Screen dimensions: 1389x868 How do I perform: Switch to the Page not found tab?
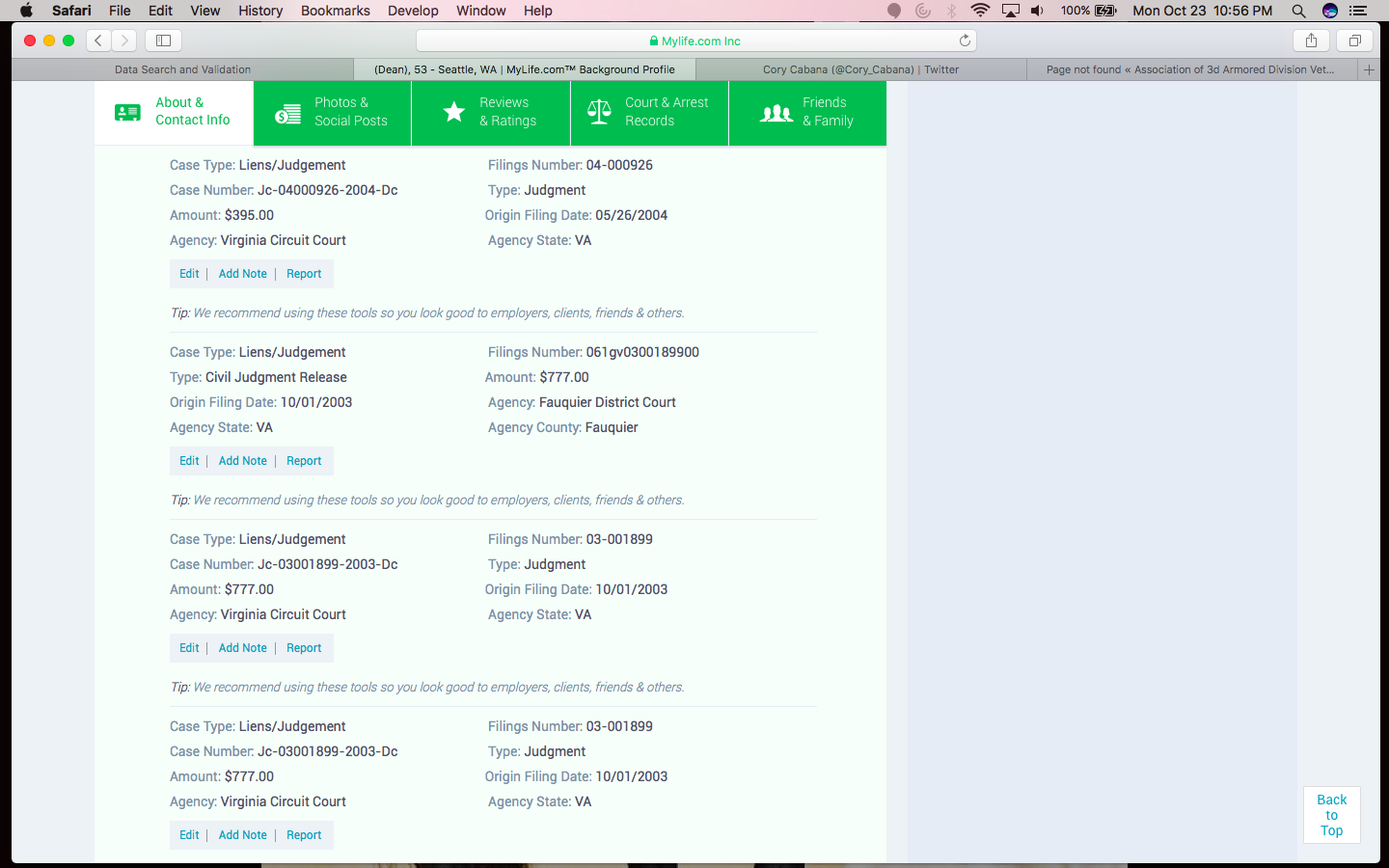(x=1190, y=69)
